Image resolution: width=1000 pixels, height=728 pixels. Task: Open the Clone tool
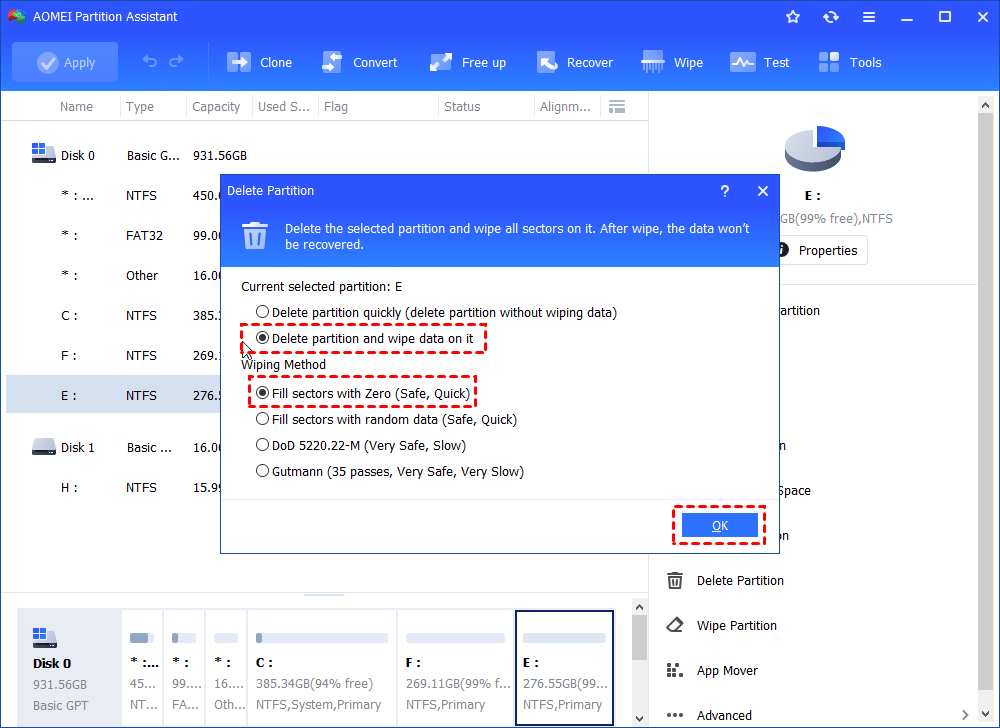[259, 62]
